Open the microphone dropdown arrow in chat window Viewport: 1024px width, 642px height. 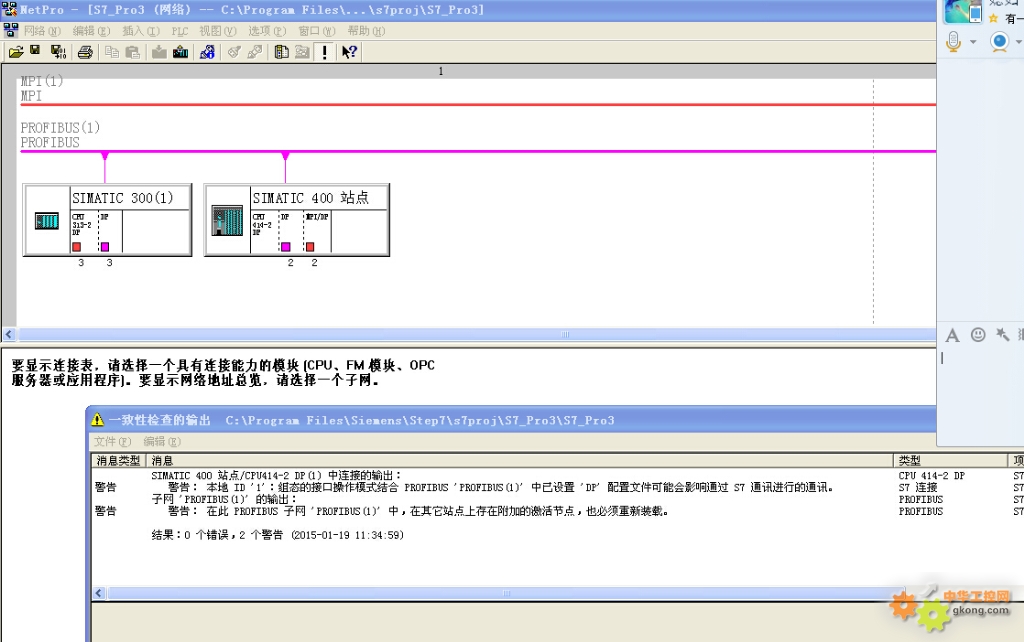pos(972,42)
